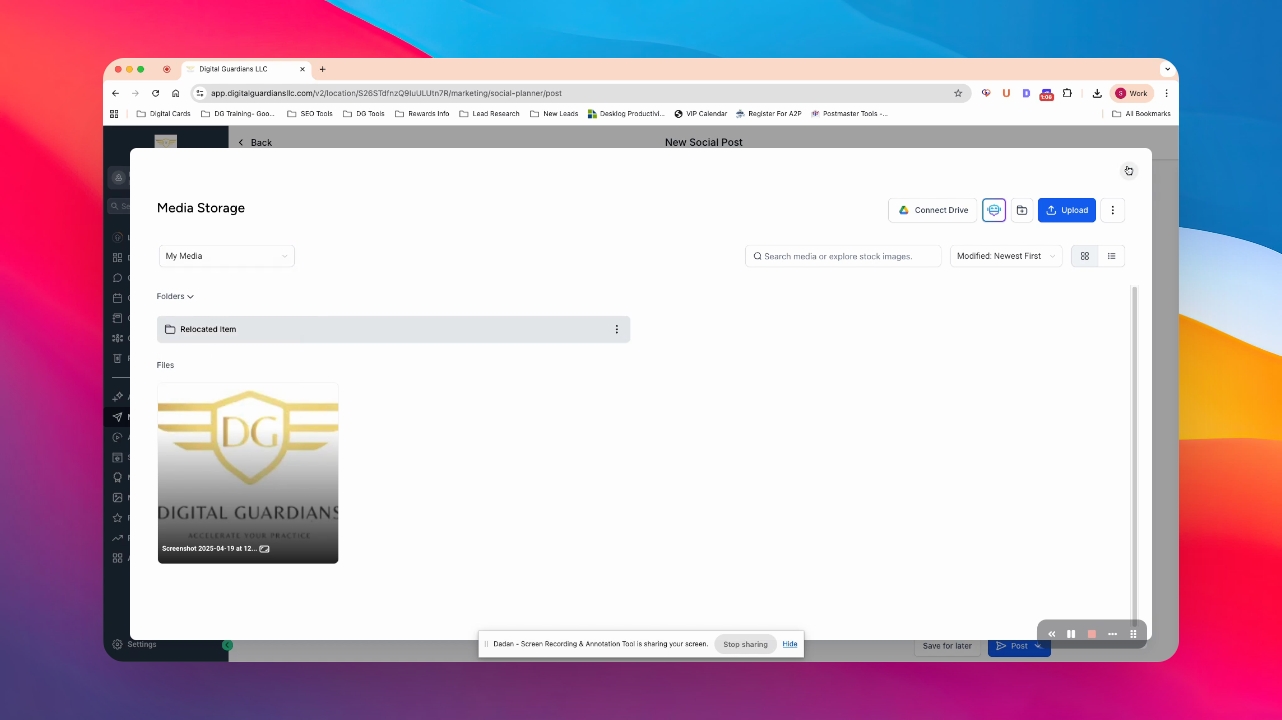Viewport: 1282px width, 720px height.
Task: Open the three-dot menu beside Upload
Action: pos(1112,210)
